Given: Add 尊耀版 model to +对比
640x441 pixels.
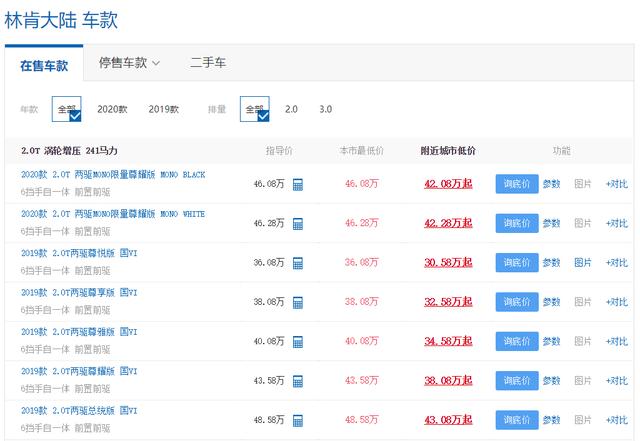Looking at the screenshot, I should (617, 381).
